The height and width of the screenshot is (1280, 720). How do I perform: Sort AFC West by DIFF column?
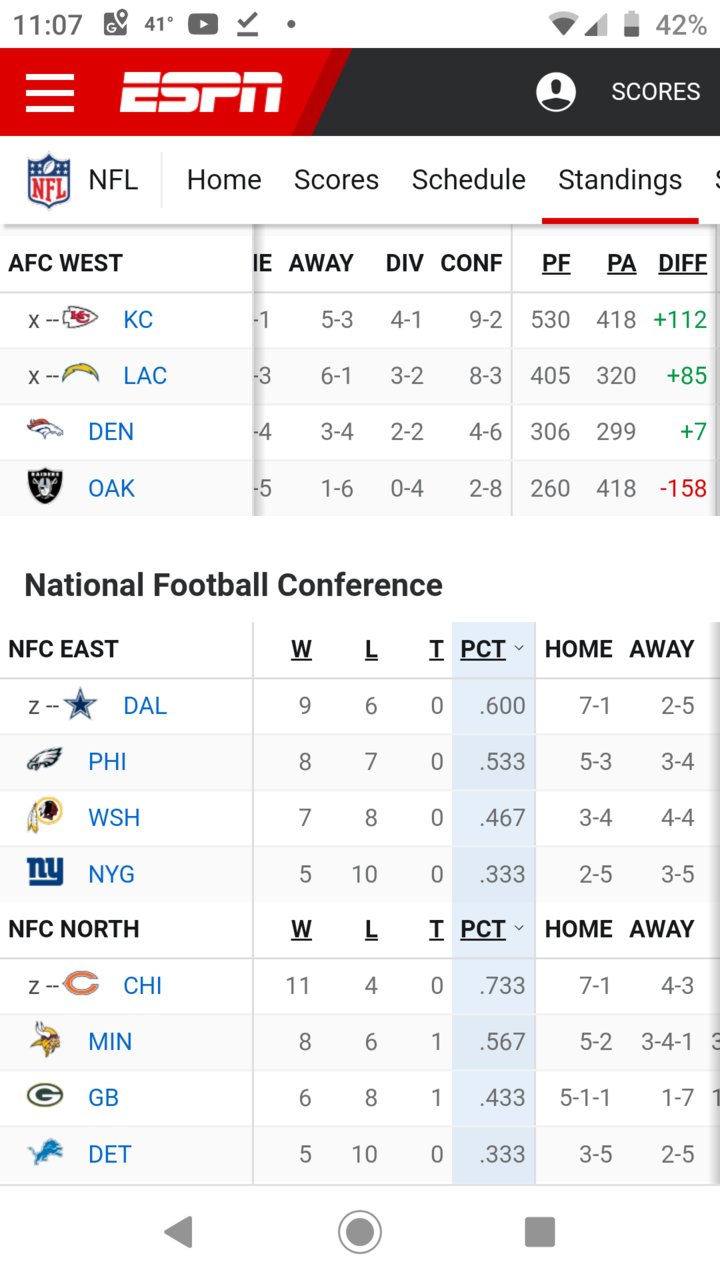coord(683,263)
